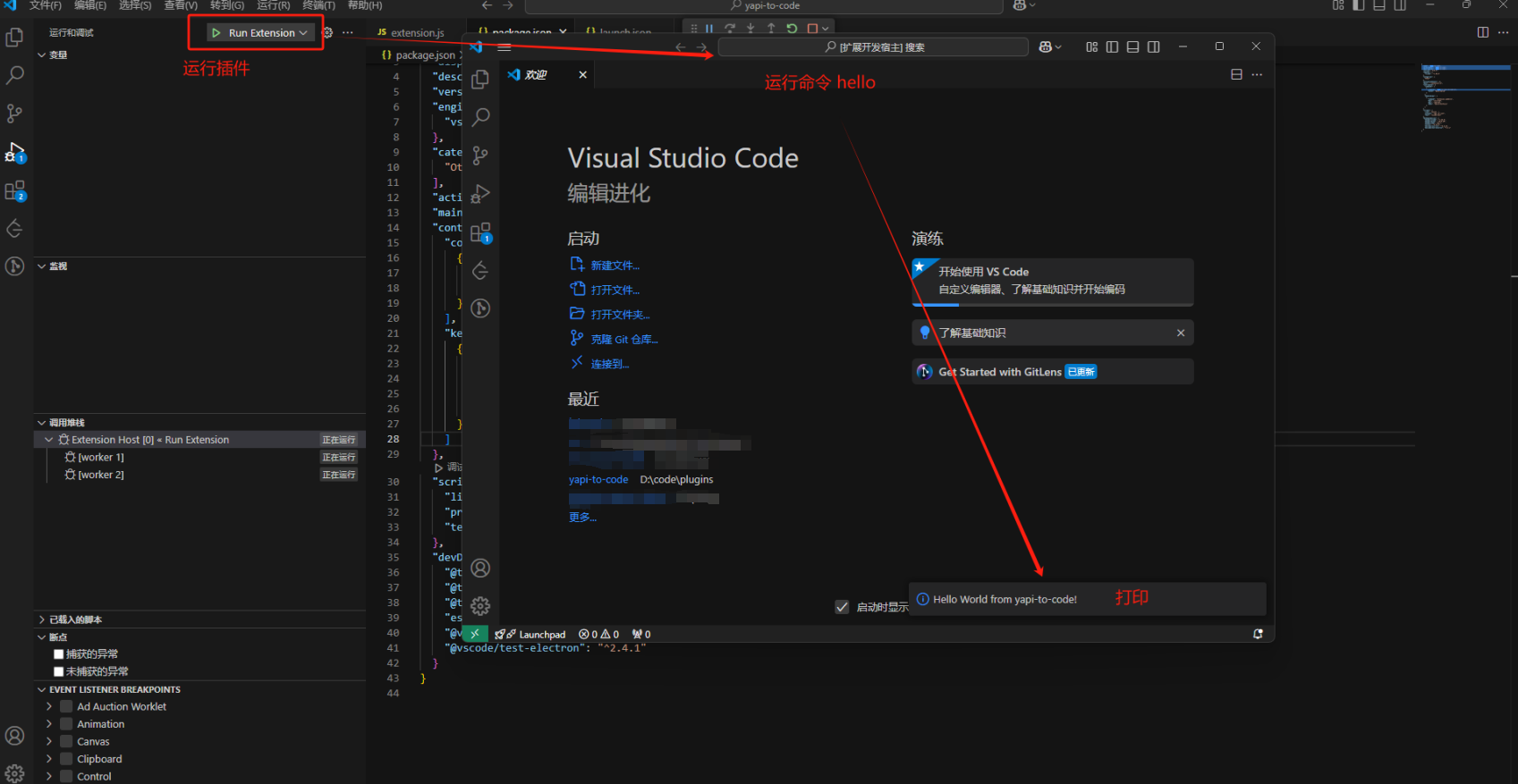Open the Run menu
This screenshot has width=1518, height=784.
pos(274,5)
